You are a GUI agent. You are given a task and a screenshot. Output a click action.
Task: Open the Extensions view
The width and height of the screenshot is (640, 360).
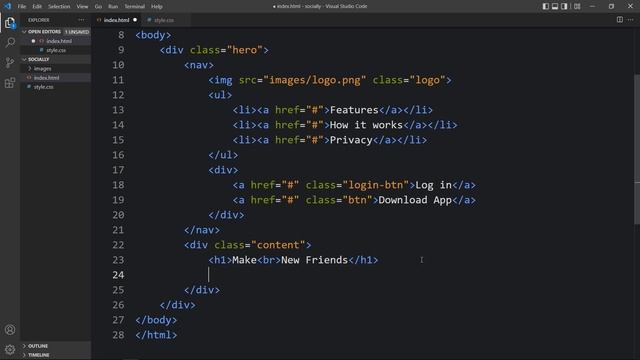tap(10, 83)
